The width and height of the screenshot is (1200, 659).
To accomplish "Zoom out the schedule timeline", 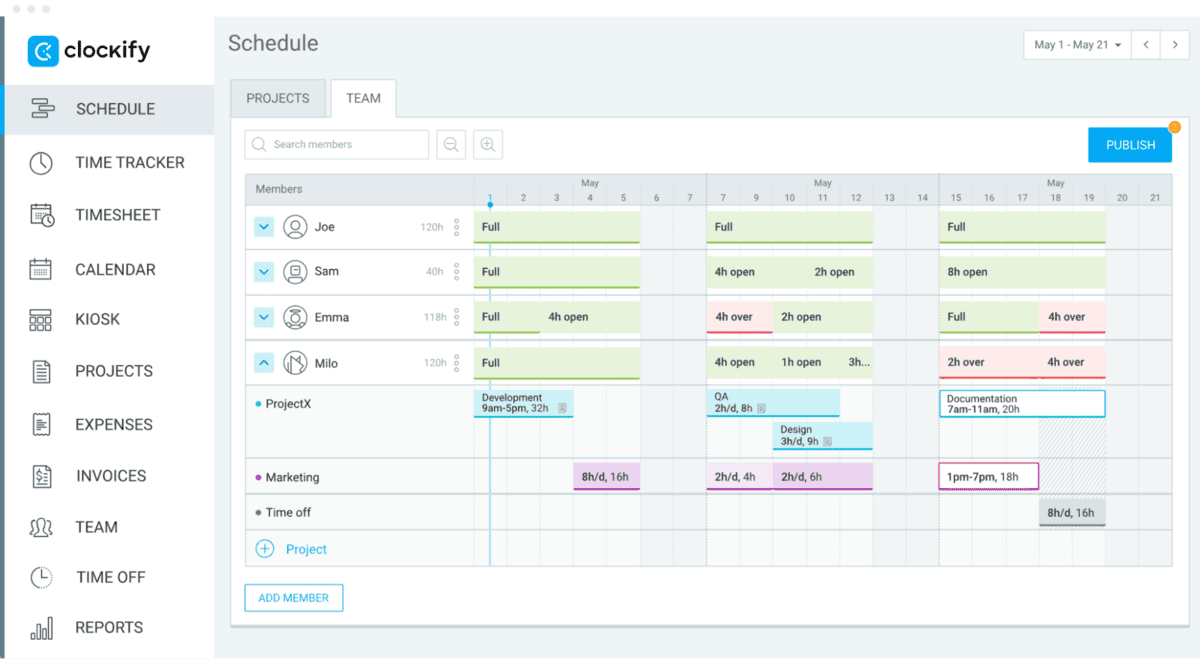I will click(x=451, y=145).
